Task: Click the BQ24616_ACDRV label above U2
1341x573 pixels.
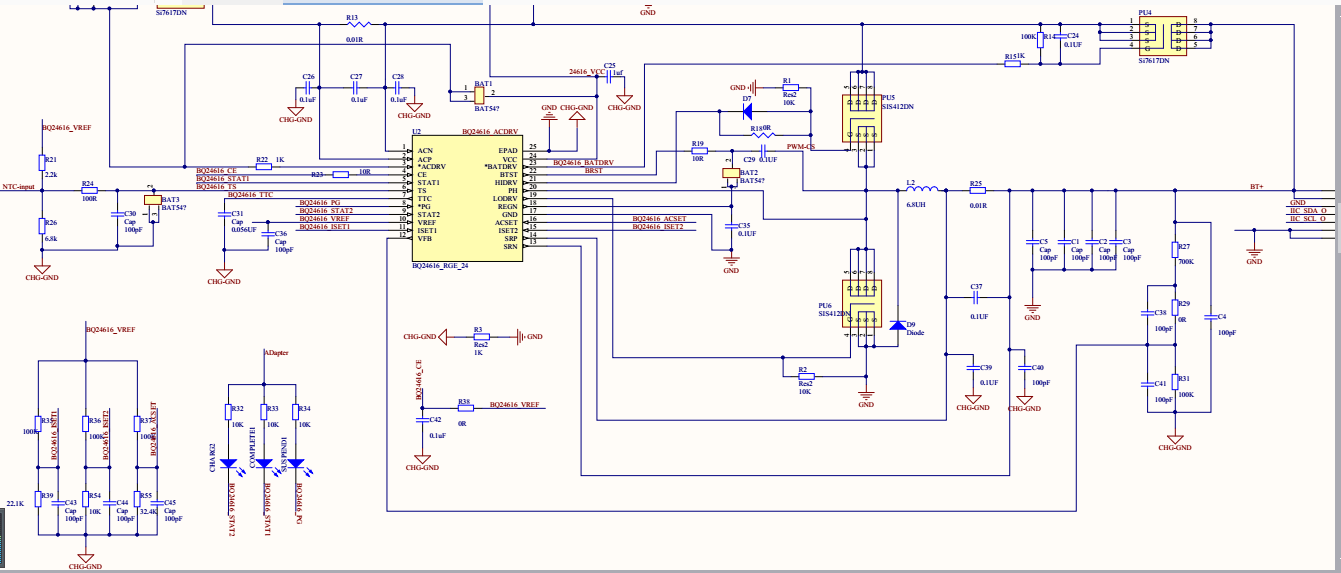Action: [490, 132]
